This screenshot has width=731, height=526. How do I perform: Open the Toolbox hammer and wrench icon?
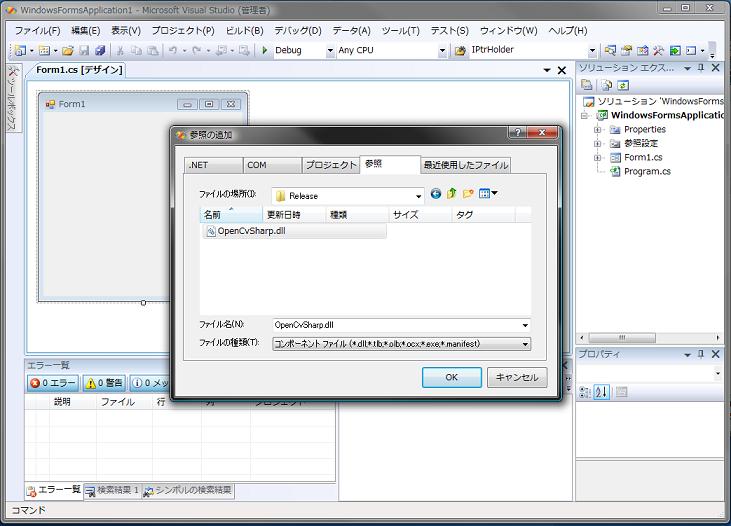[658, 50]
